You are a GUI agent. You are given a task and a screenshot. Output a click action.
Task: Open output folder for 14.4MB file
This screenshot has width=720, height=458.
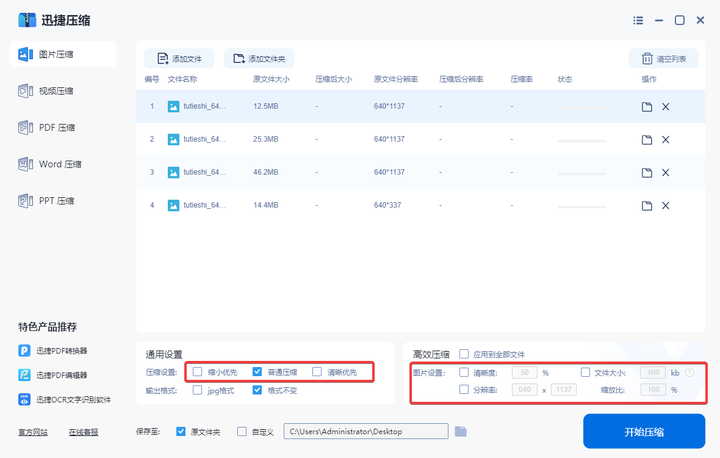pos(647,206)
